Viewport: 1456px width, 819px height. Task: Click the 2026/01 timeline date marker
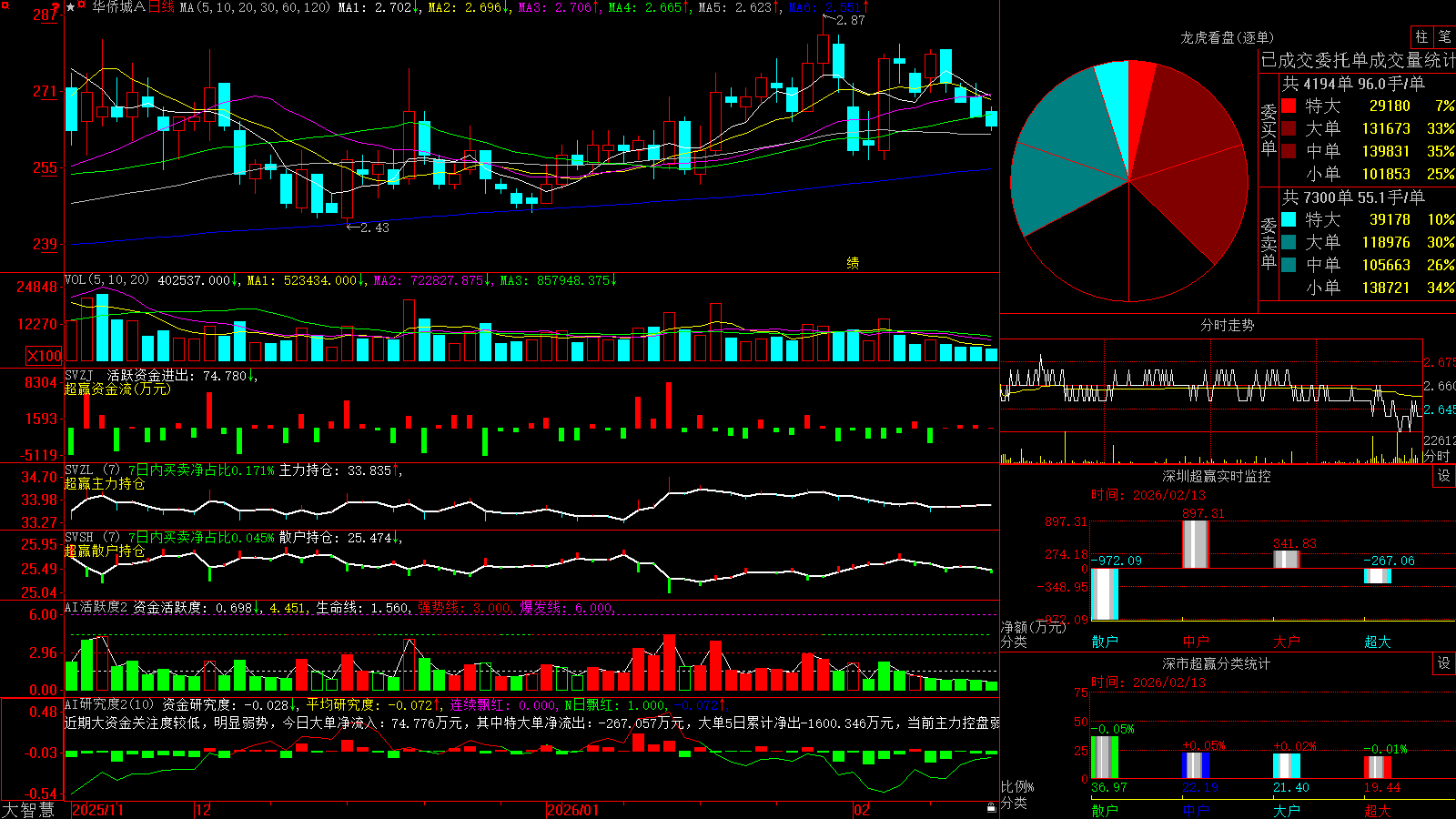[573, 810]
